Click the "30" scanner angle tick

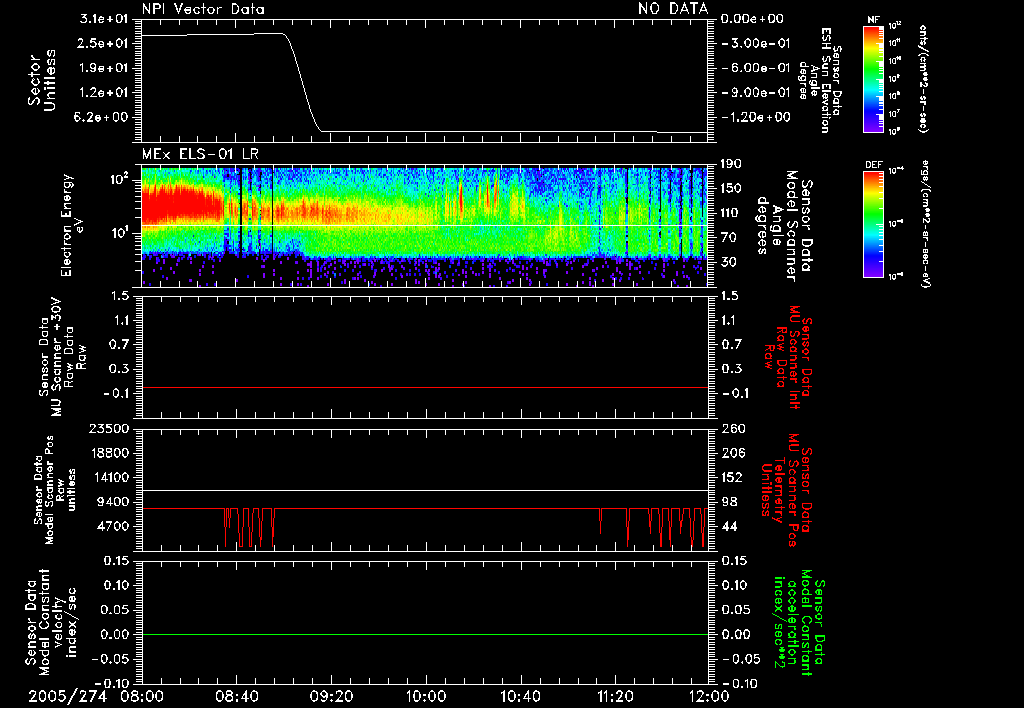pyautogui.click(x=728, y=262)
